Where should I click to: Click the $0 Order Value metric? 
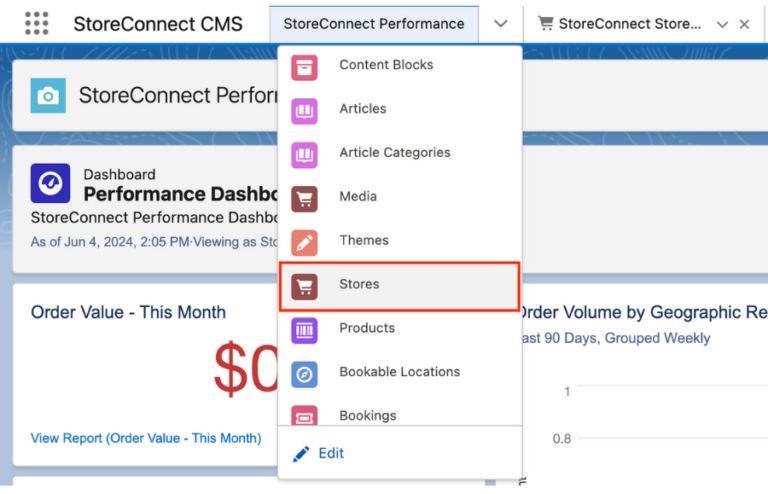(245, 370)
